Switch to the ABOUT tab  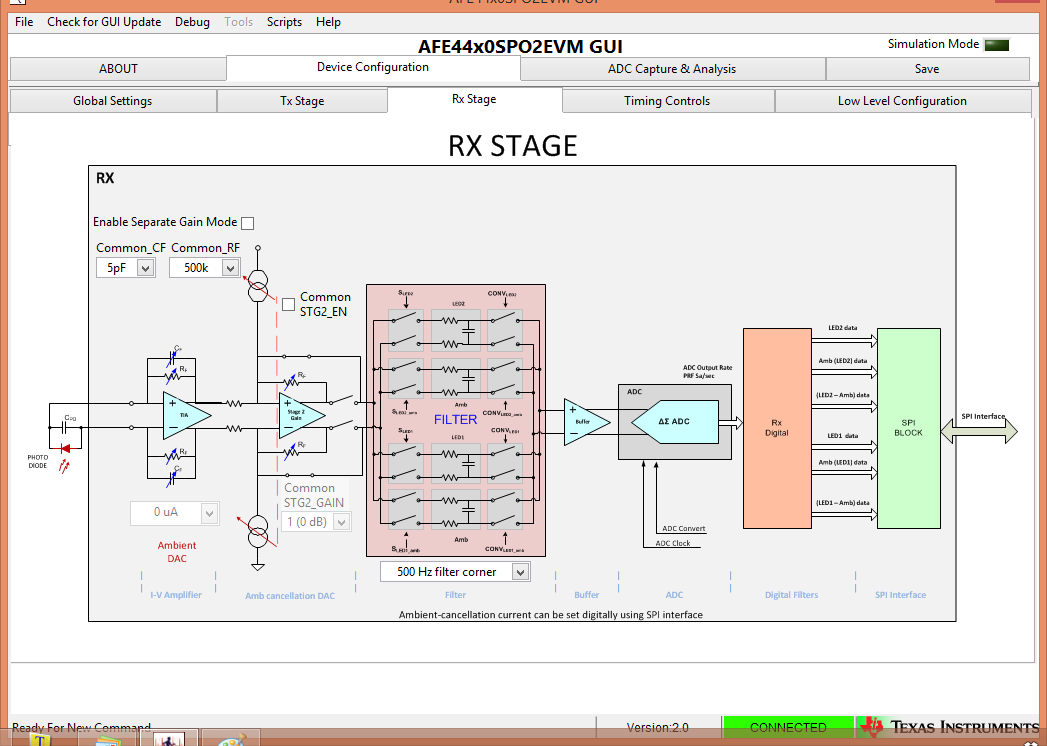pos(118,69)
